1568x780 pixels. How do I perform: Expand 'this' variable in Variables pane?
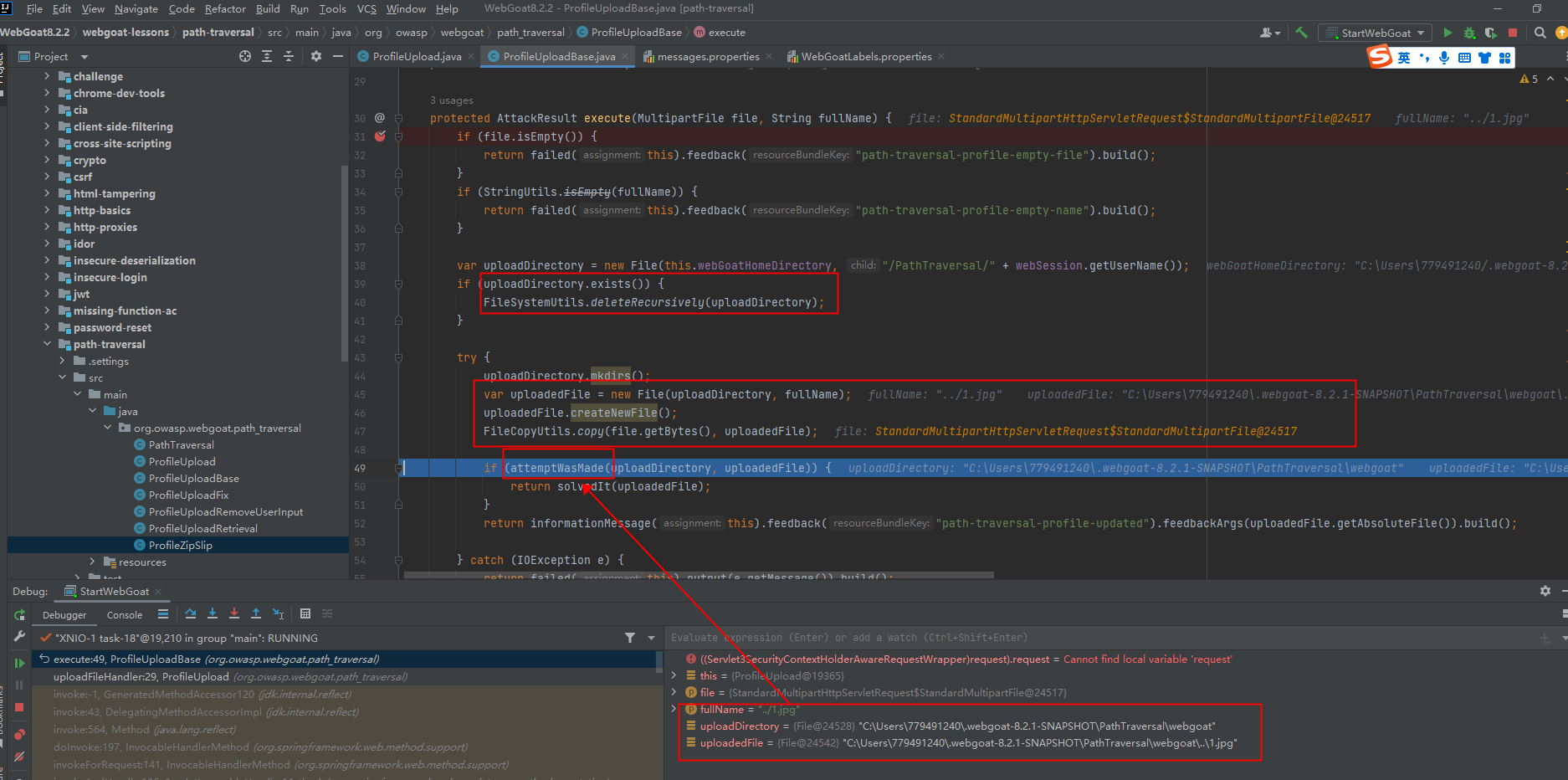[674, 675]
